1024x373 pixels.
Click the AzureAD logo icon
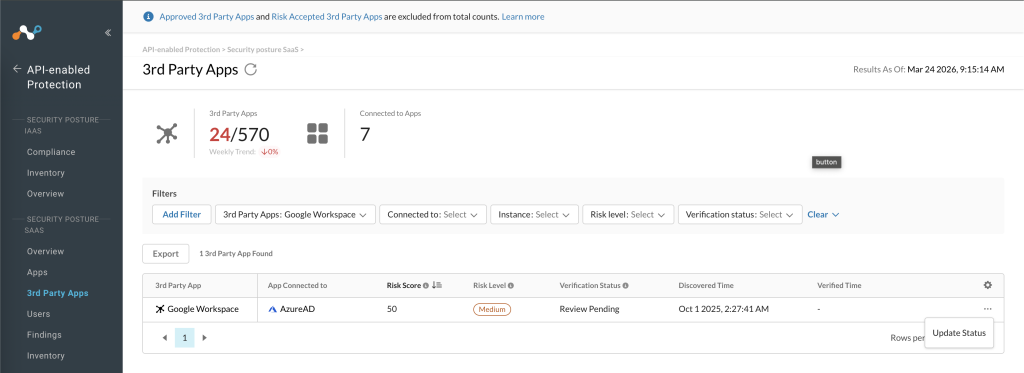pyautogui.click(x=273, y=309)
